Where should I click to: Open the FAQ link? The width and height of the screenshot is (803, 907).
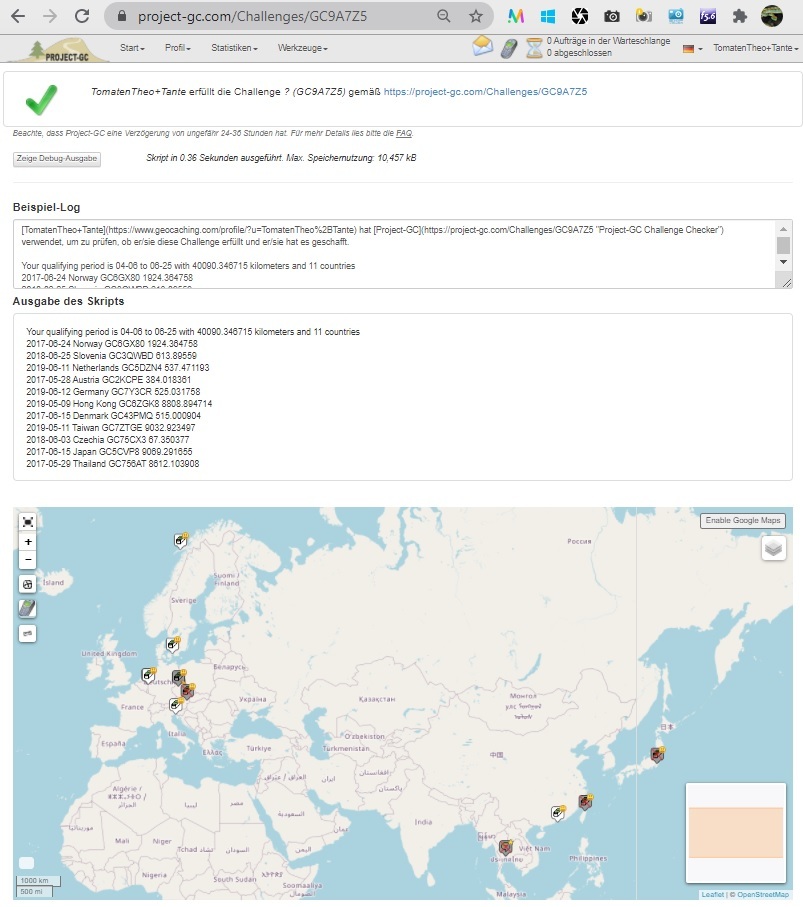pos(404,133)
